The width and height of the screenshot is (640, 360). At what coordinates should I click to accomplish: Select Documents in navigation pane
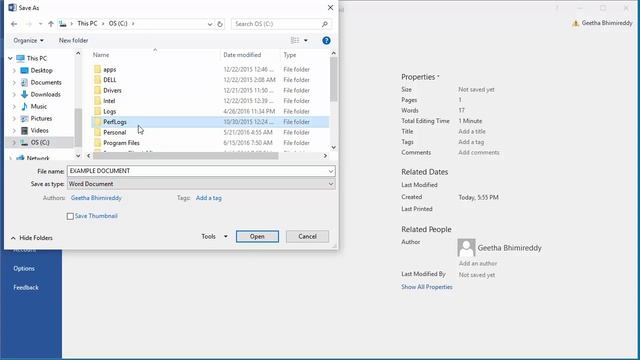point(46,82)
